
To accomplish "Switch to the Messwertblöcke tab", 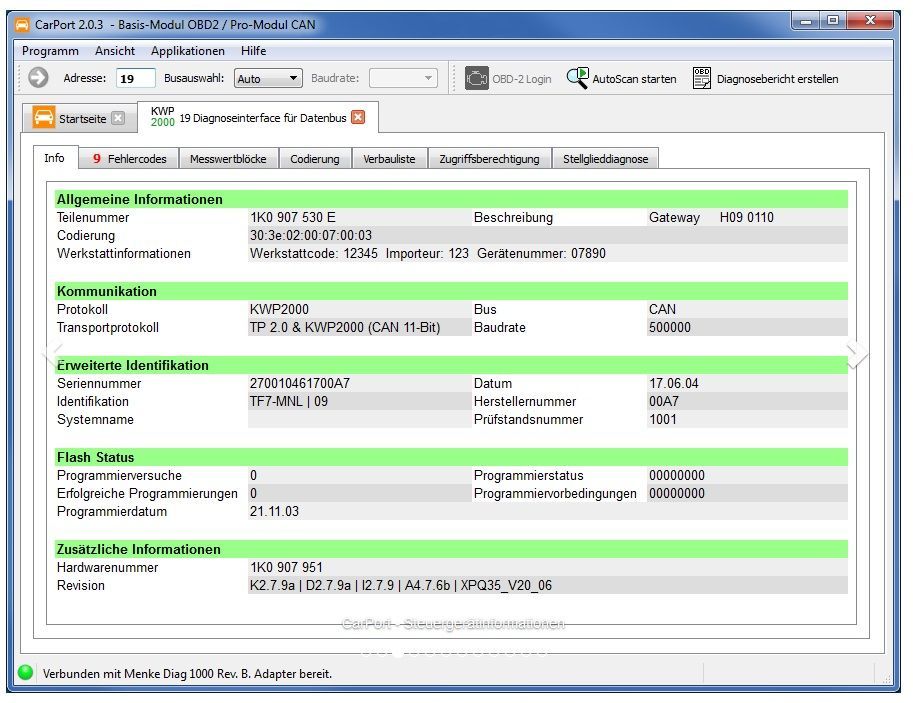I will point(228,159).
